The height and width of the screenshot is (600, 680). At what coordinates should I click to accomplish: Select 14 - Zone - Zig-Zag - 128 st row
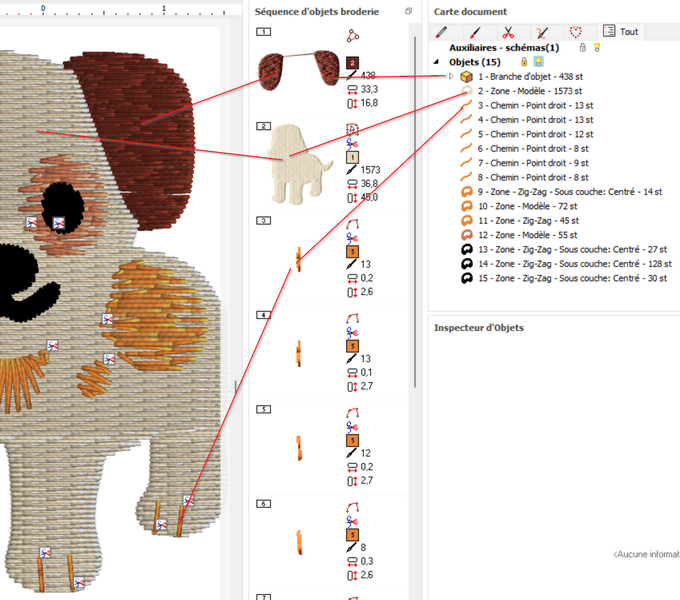point(575,264)
